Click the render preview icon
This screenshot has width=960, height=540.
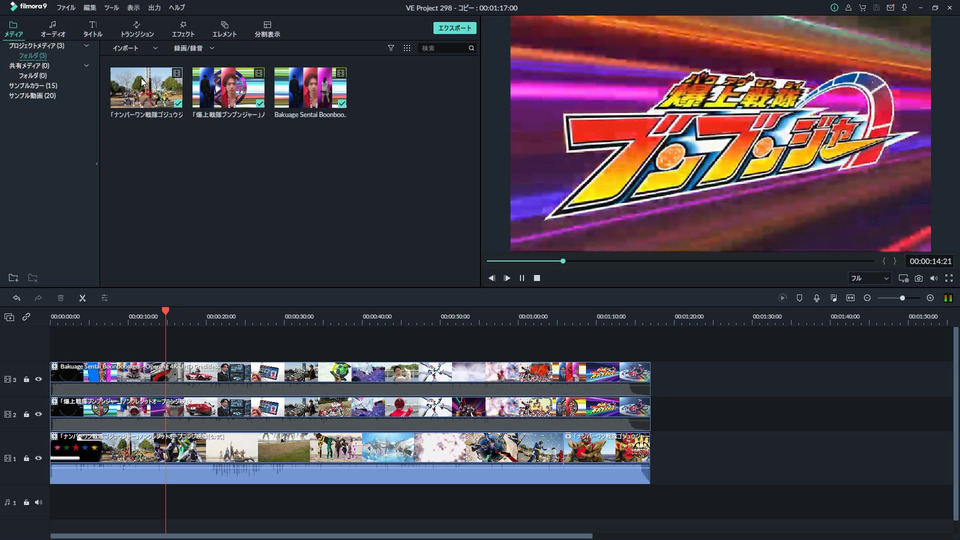782,298
